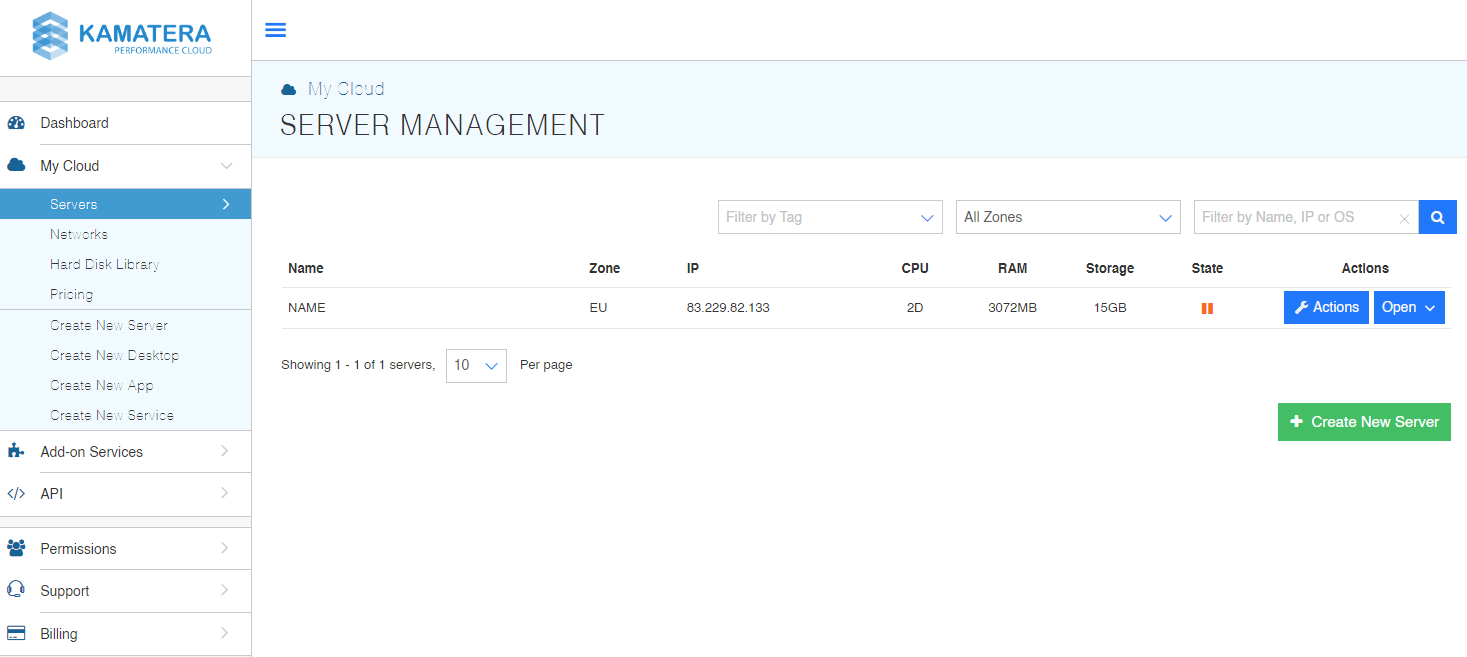Screen dimensions: 1467x657
Task: Open the Filter by Tag dropdown
Action: click(x=829, y=217)
